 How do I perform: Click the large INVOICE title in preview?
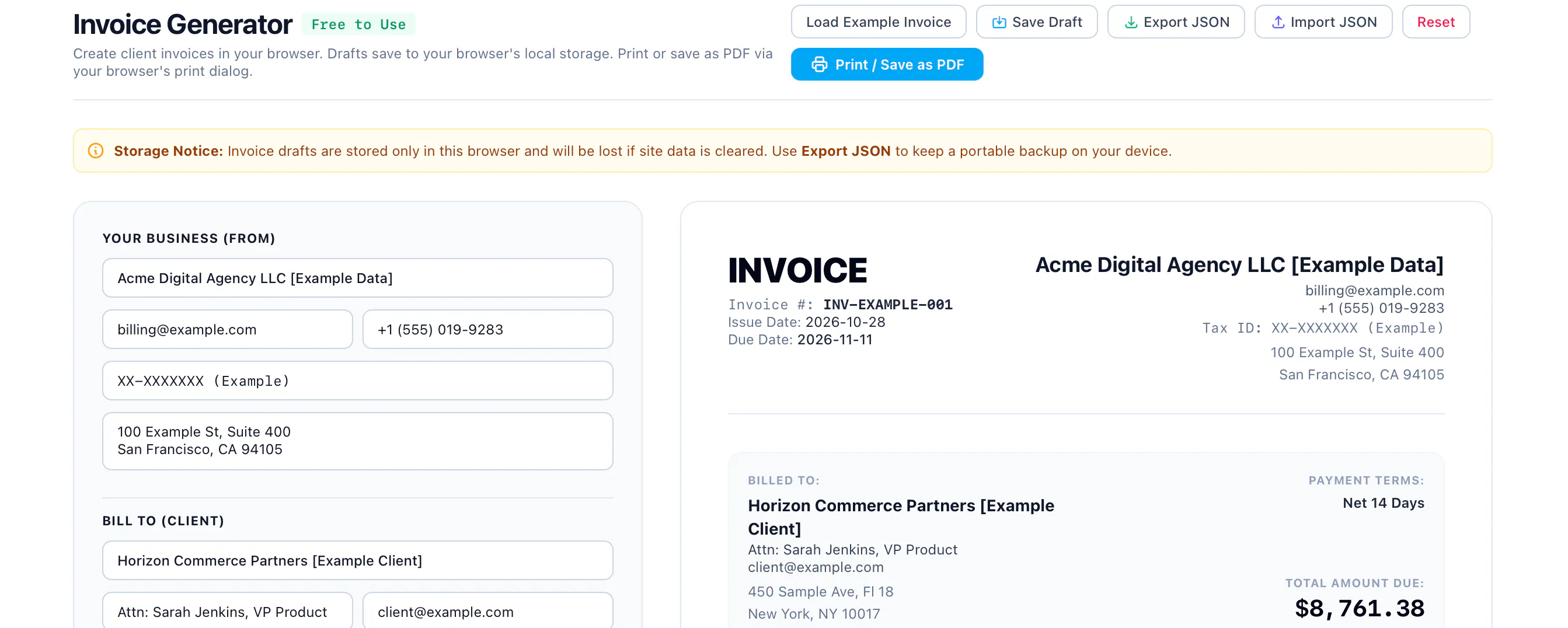(x=797, y=270)
